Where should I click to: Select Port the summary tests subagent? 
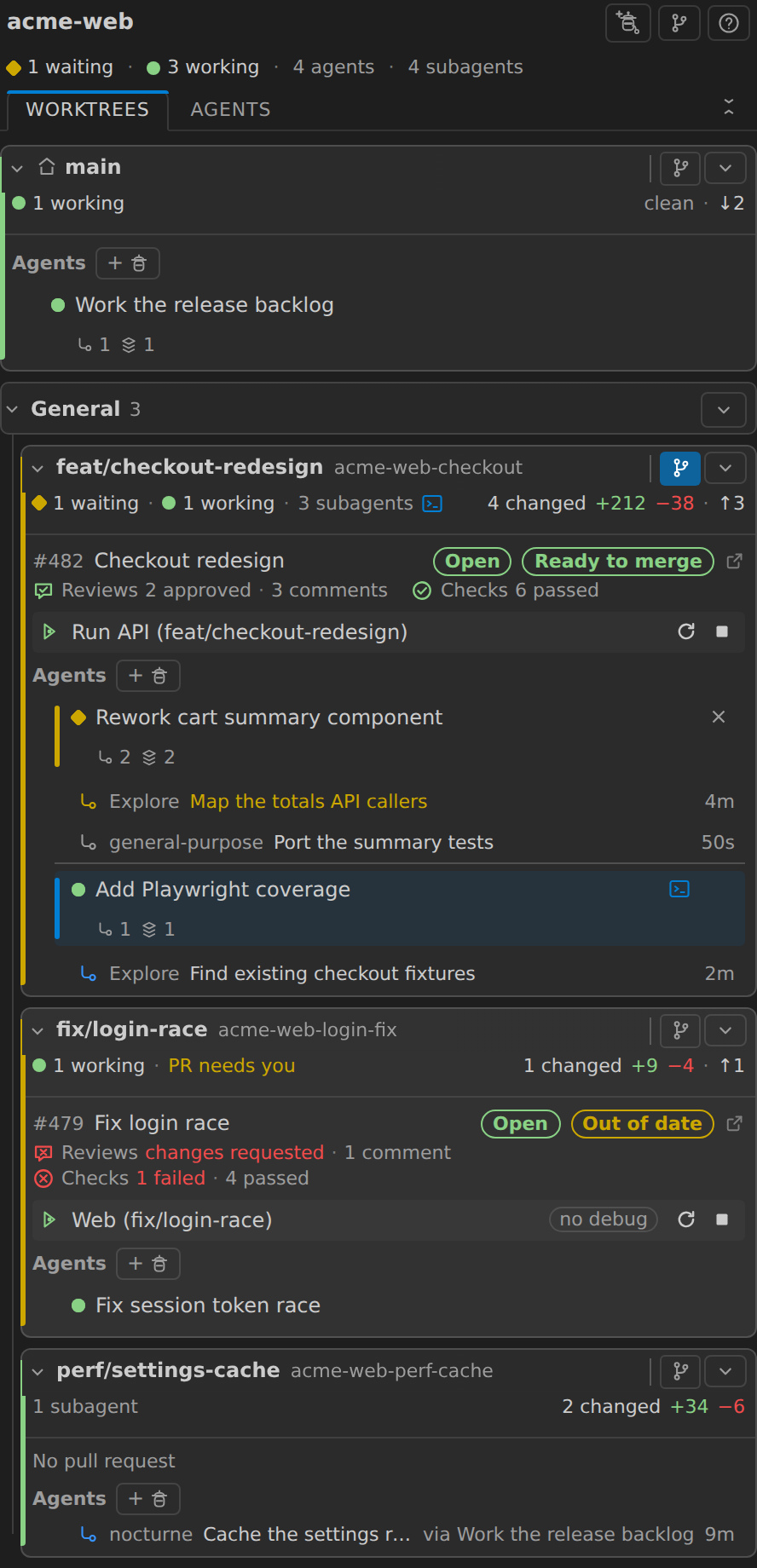tap(384, 843)
